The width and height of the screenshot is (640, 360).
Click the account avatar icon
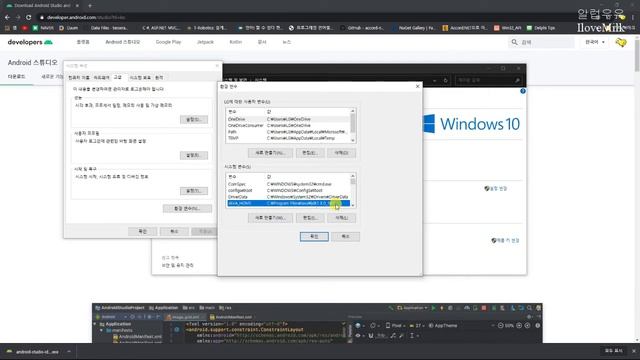pos(621,42)
